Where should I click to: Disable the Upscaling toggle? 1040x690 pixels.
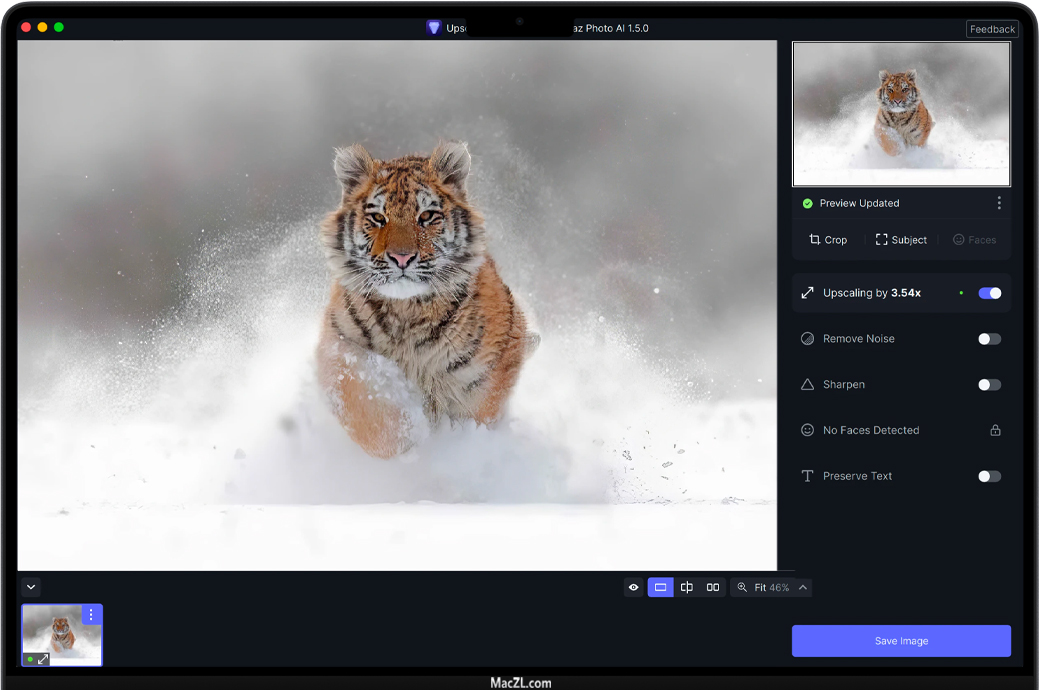pyautogui.click(x=989, y=293)
